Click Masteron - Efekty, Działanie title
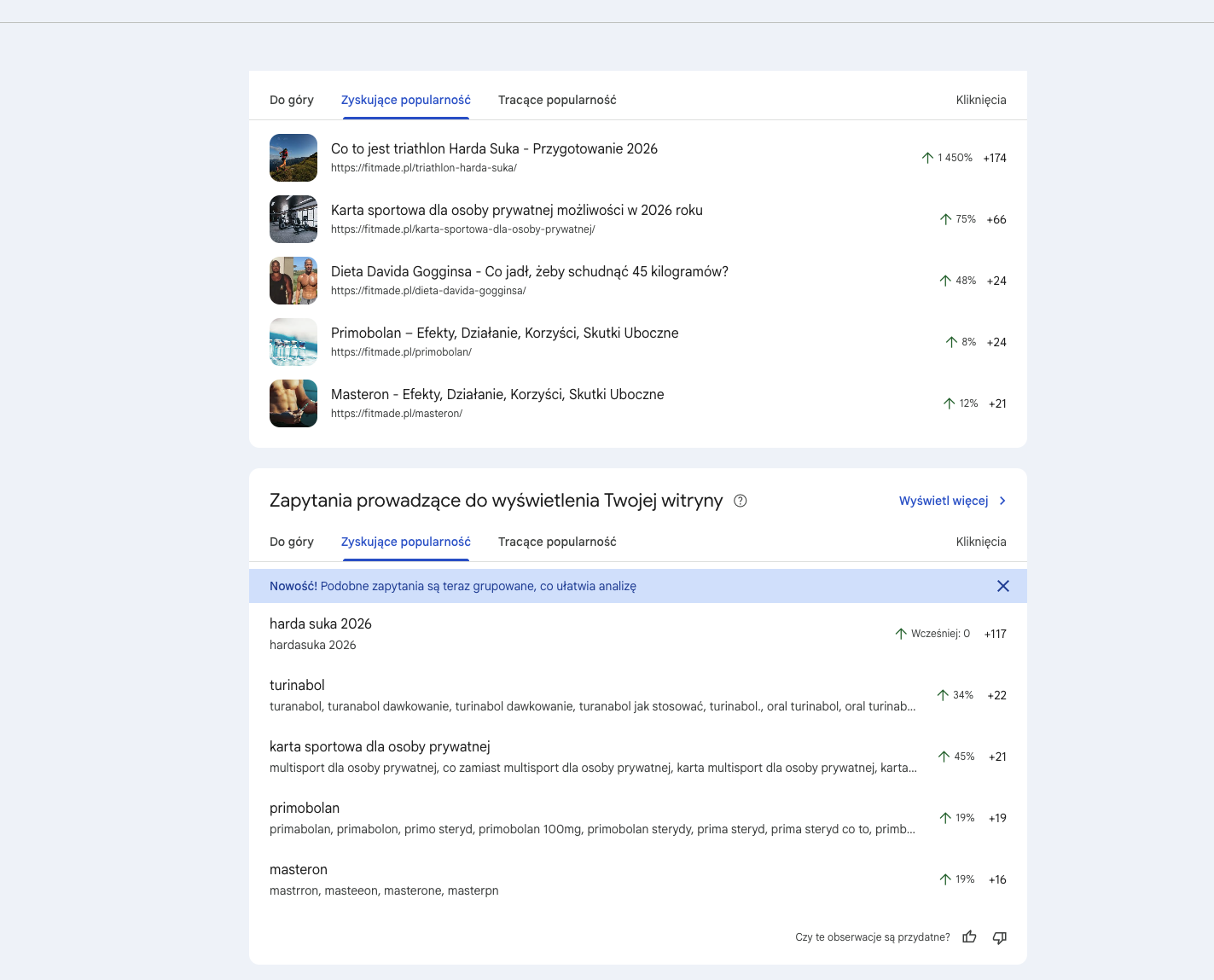Screen dimensions: 1214x980 click(x=497, y=394)
